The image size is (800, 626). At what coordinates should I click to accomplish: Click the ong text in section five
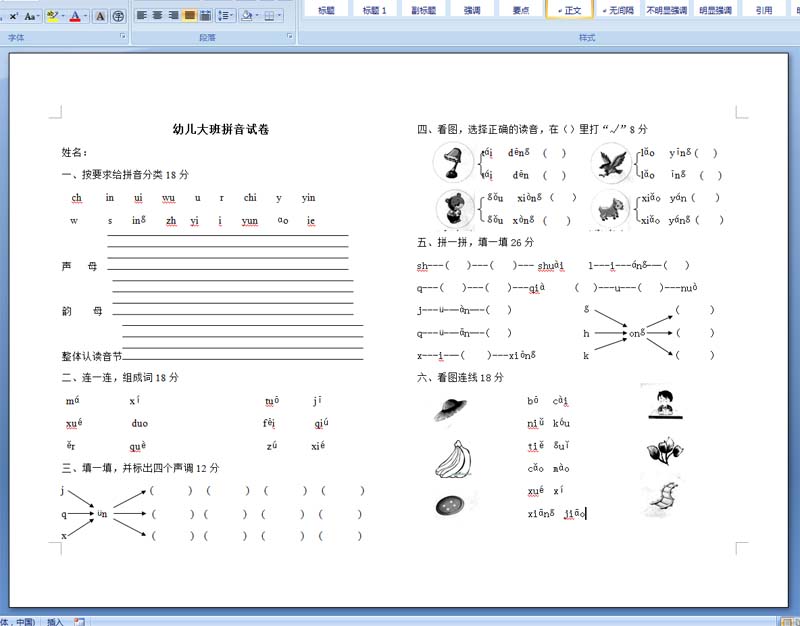[x=637, y=333]
